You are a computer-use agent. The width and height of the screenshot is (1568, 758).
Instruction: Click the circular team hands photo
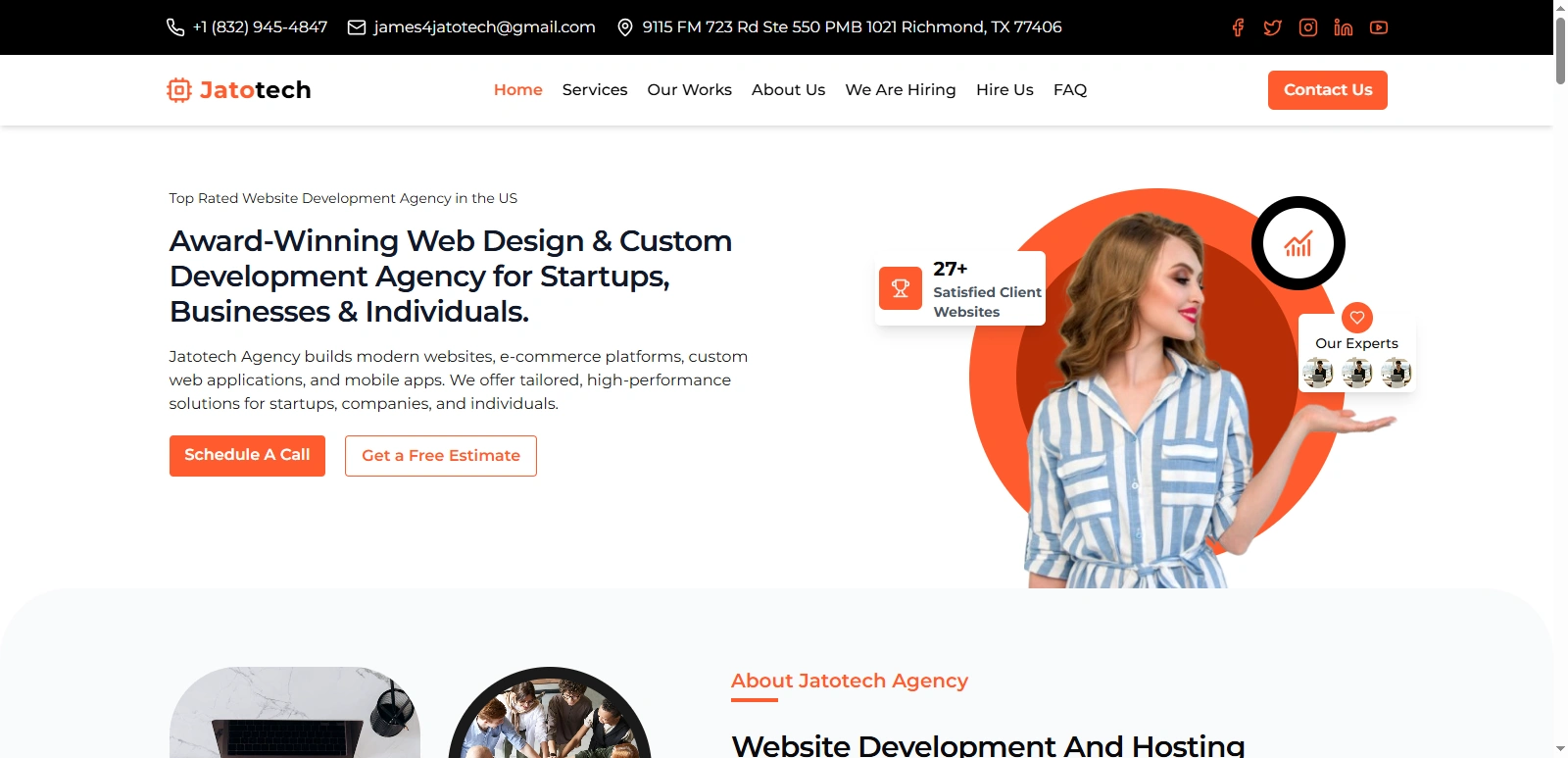click(x=550, y=713)
